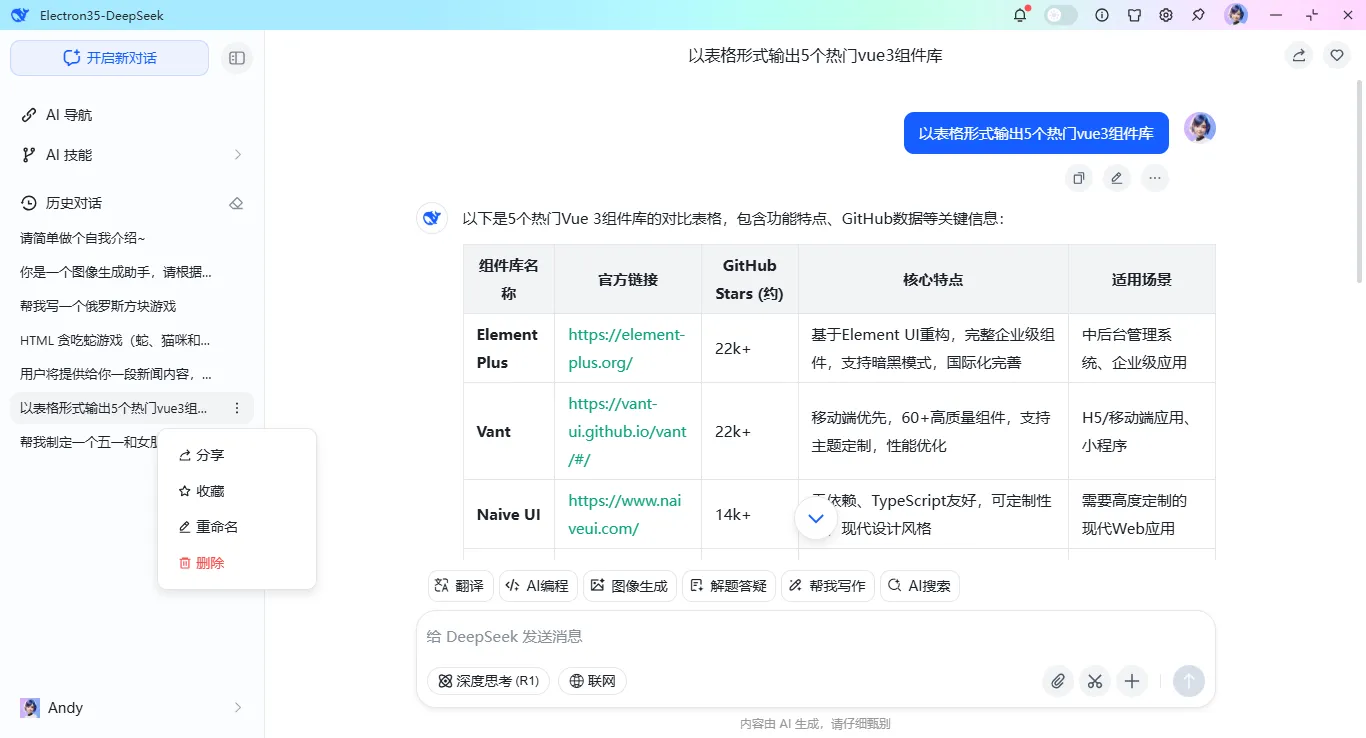
Task: Open notifications bell in title bar
Action: coord(1020,15)
